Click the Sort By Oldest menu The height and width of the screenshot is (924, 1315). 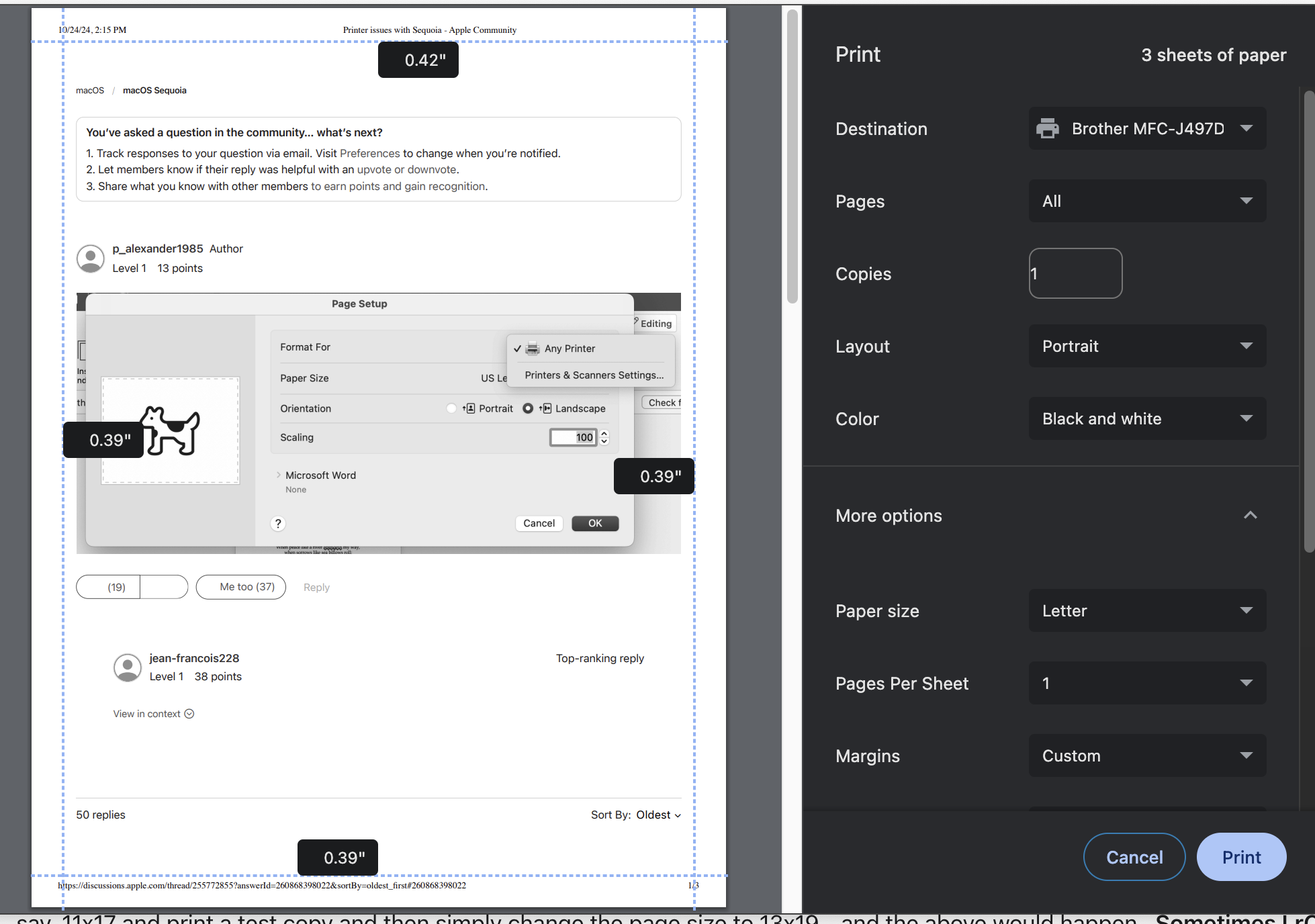[657, 815]
